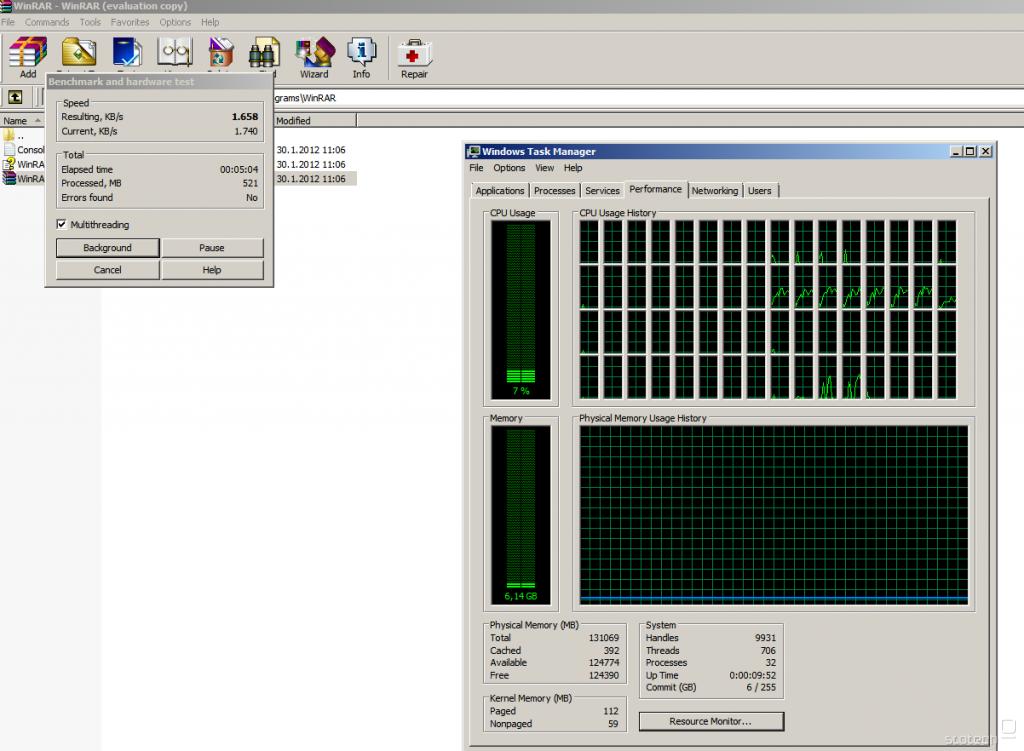
Task: Switch to the Processes tab
Action: [554, 190]
